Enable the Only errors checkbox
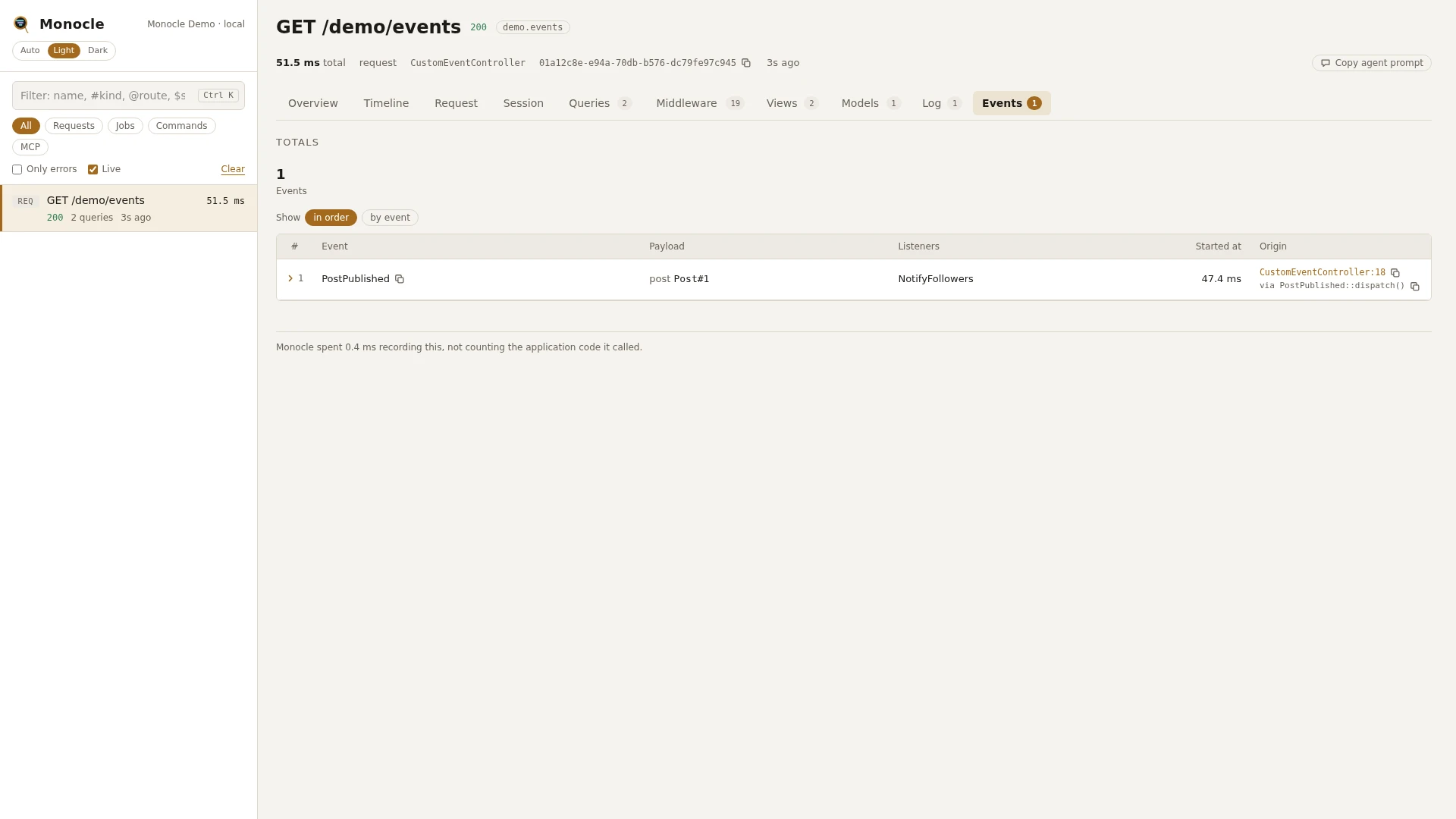1456x819 pixels. 17,170
